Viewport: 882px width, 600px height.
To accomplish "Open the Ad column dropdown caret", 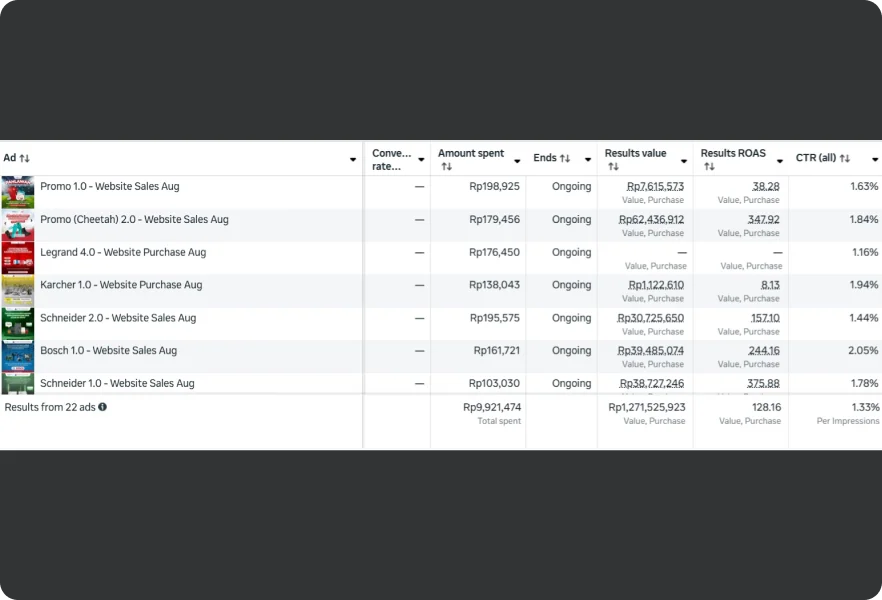I will (353, 160).
